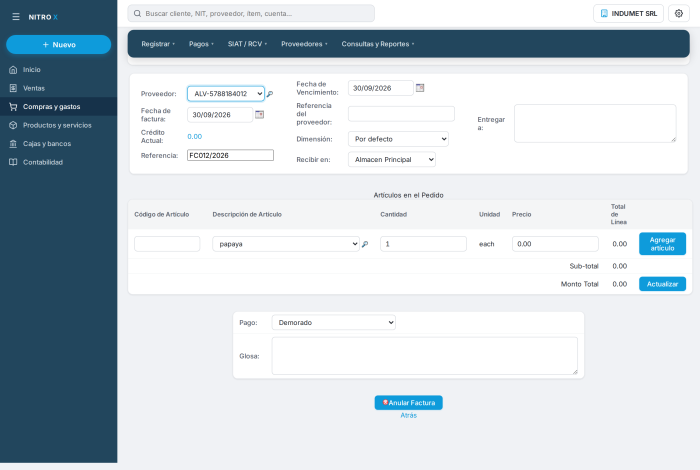Image resolution: width=700 pixels, height=470 pixels.
Task: Click the INDUMET SRL company button
Action: [628, 13]
